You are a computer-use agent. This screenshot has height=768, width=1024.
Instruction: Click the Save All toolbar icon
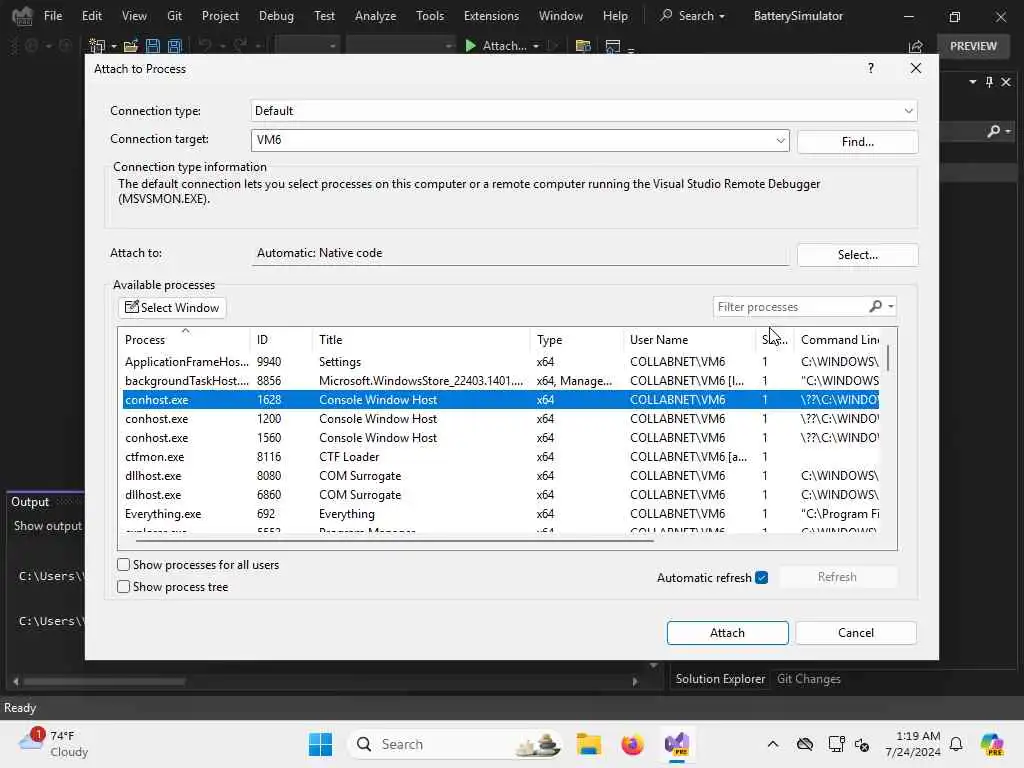[x=174, y=46]
